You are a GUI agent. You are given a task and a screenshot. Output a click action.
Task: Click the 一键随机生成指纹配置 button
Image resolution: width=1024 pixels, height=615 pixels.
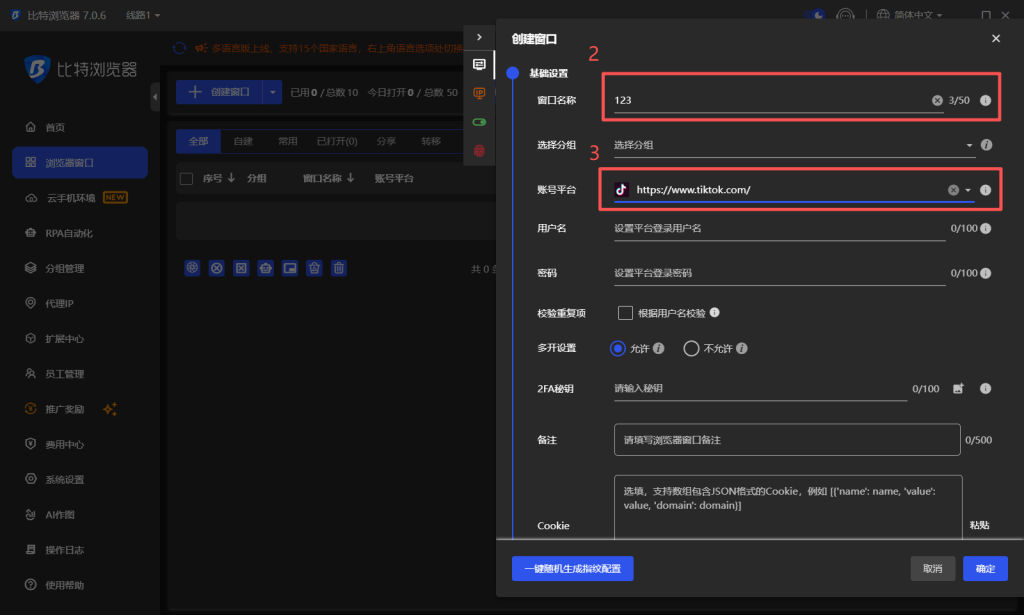pyautogui.click(x=571, y=568)
